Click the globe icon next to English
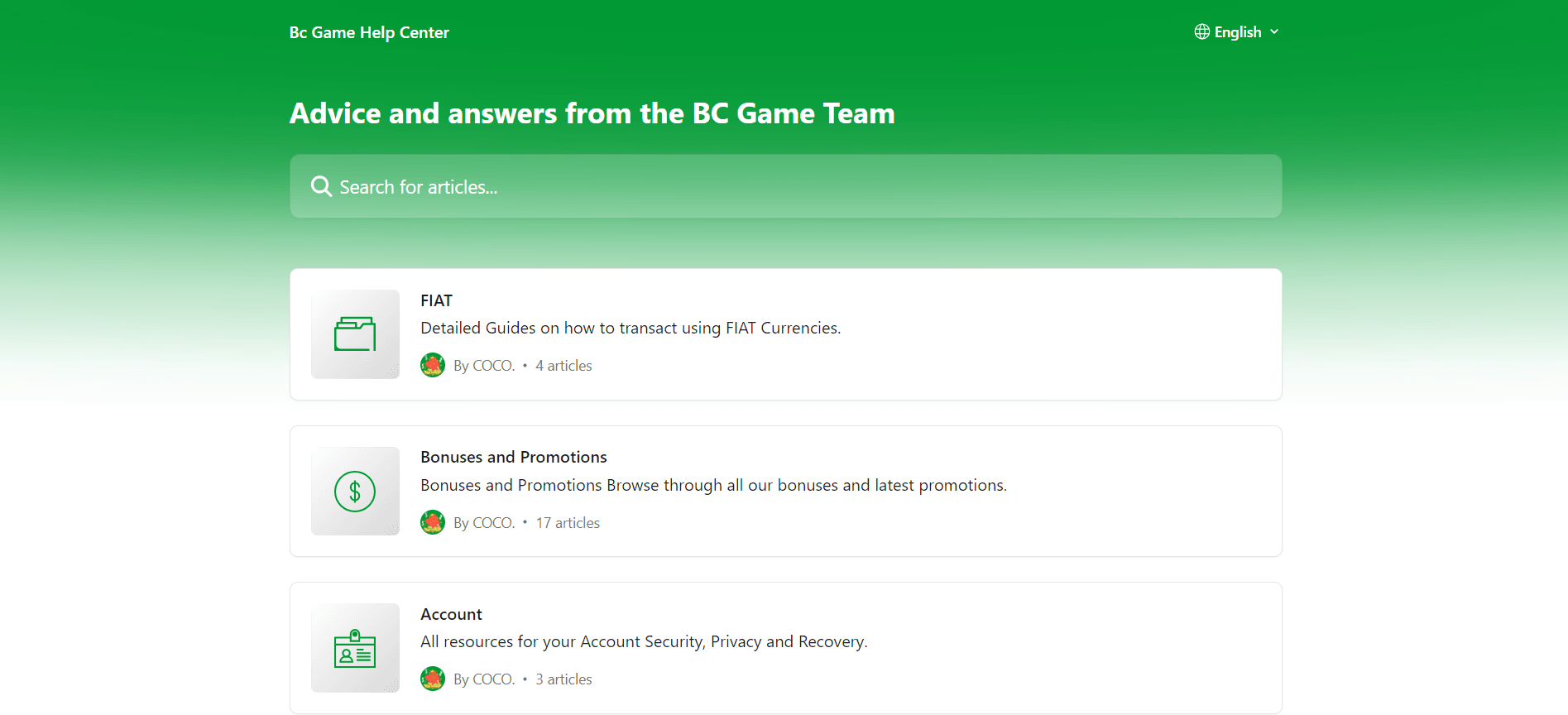The height and width of the screenshot is (715, 1568). (1201, 31)
